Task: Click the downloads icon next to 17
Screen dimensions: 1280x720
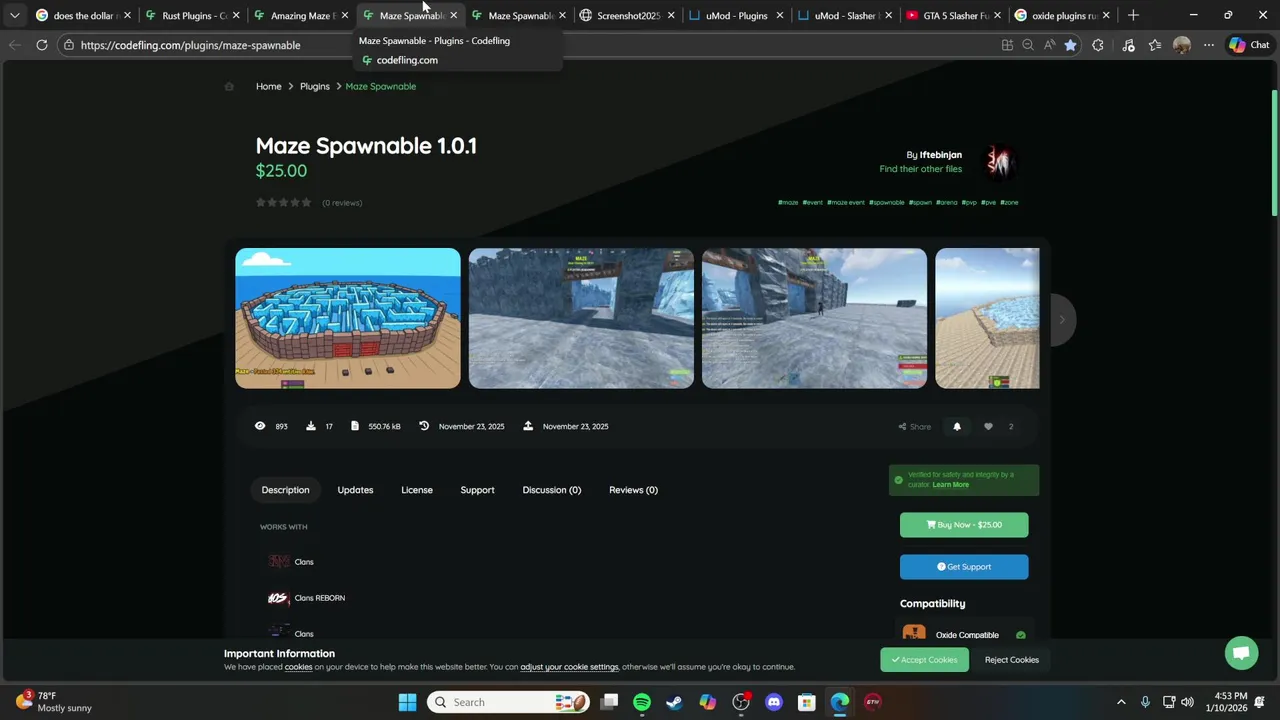Action: point(311,426)
